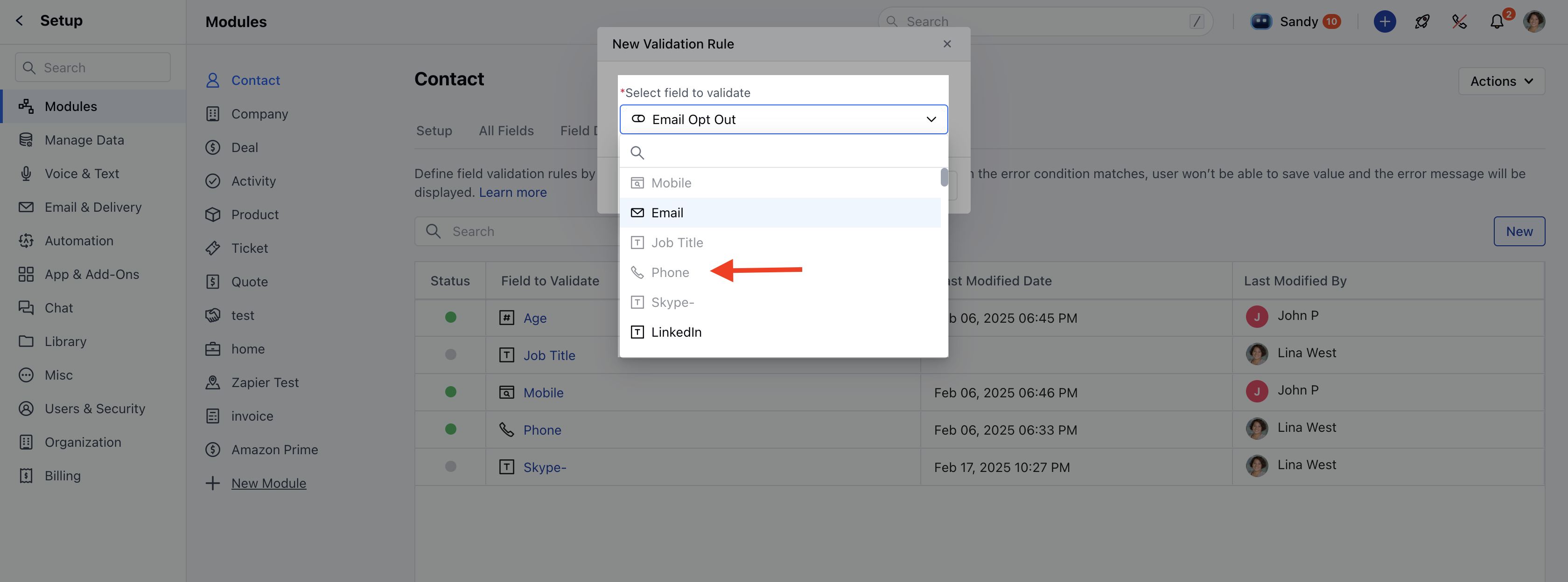This screenshot has width=1568, height=582.
Task: Click the rocket icon in top bar
Action: [1422, 22]
